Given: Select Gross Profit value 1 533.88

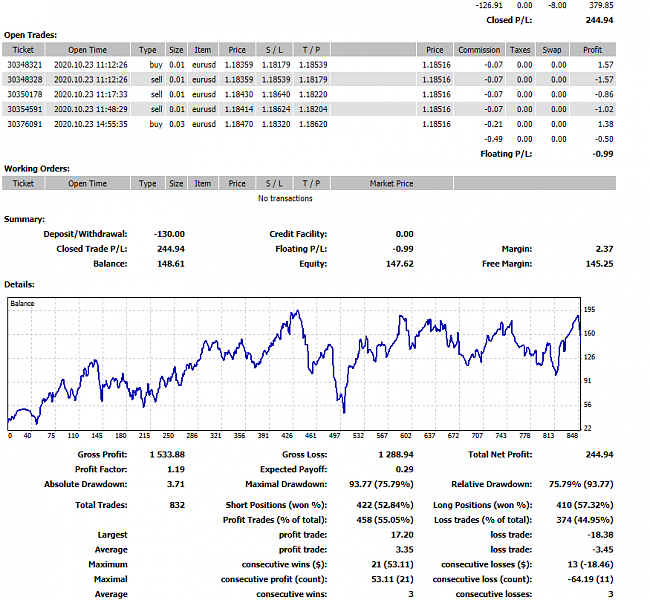Looking at the screenshot, I should (167, 455).
